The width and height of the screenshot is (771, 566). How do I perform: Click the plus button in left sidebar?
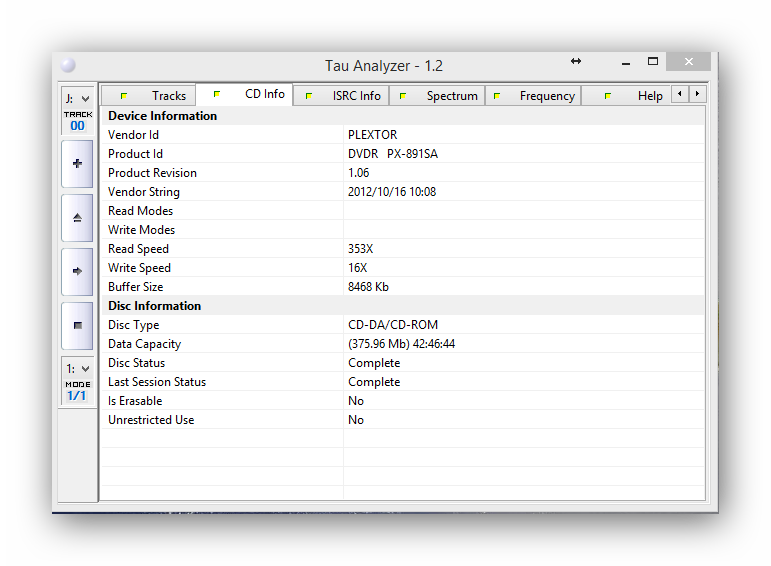(77, 163)
